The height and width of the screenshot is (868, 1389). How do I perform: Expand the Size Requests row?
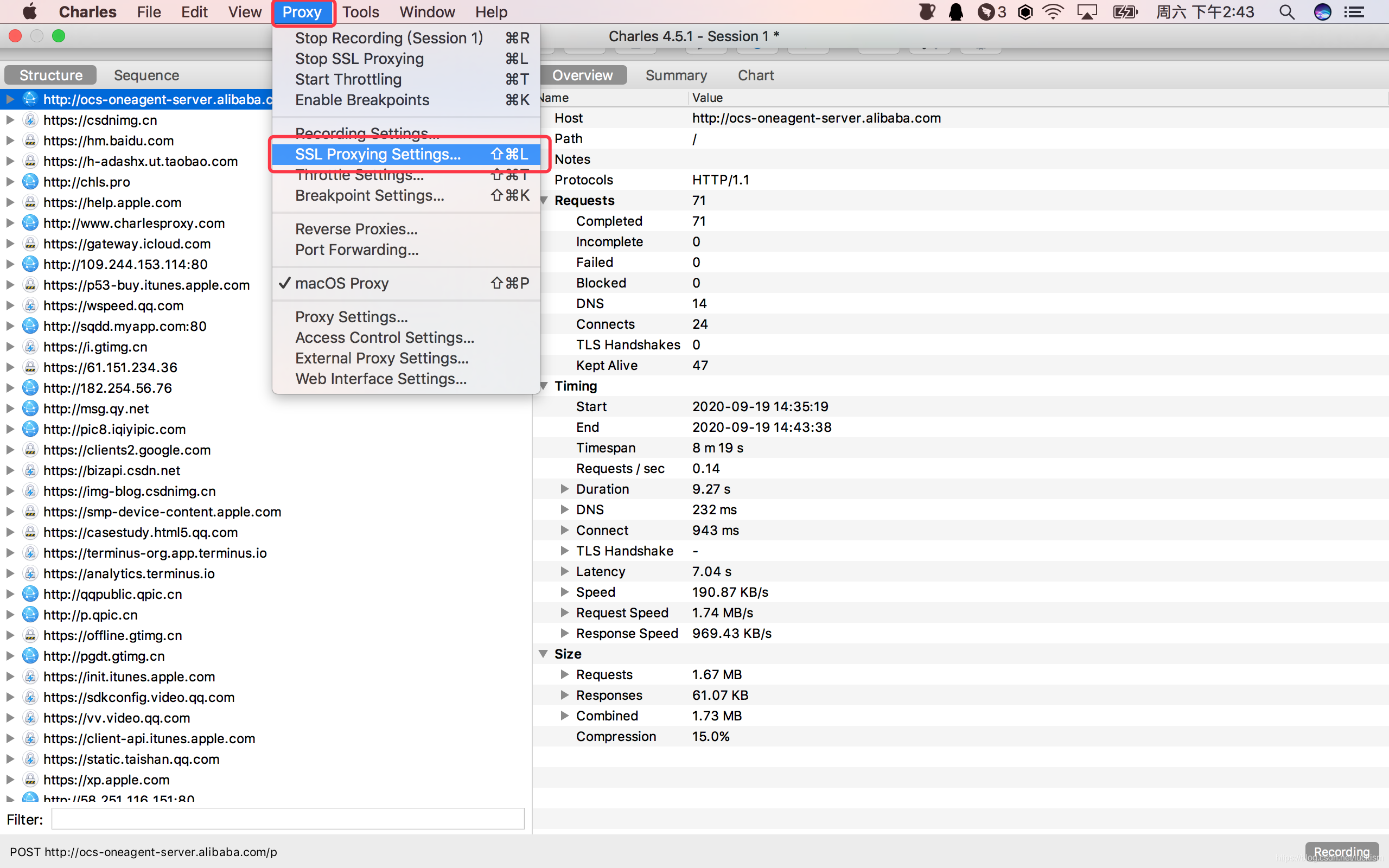564,674
